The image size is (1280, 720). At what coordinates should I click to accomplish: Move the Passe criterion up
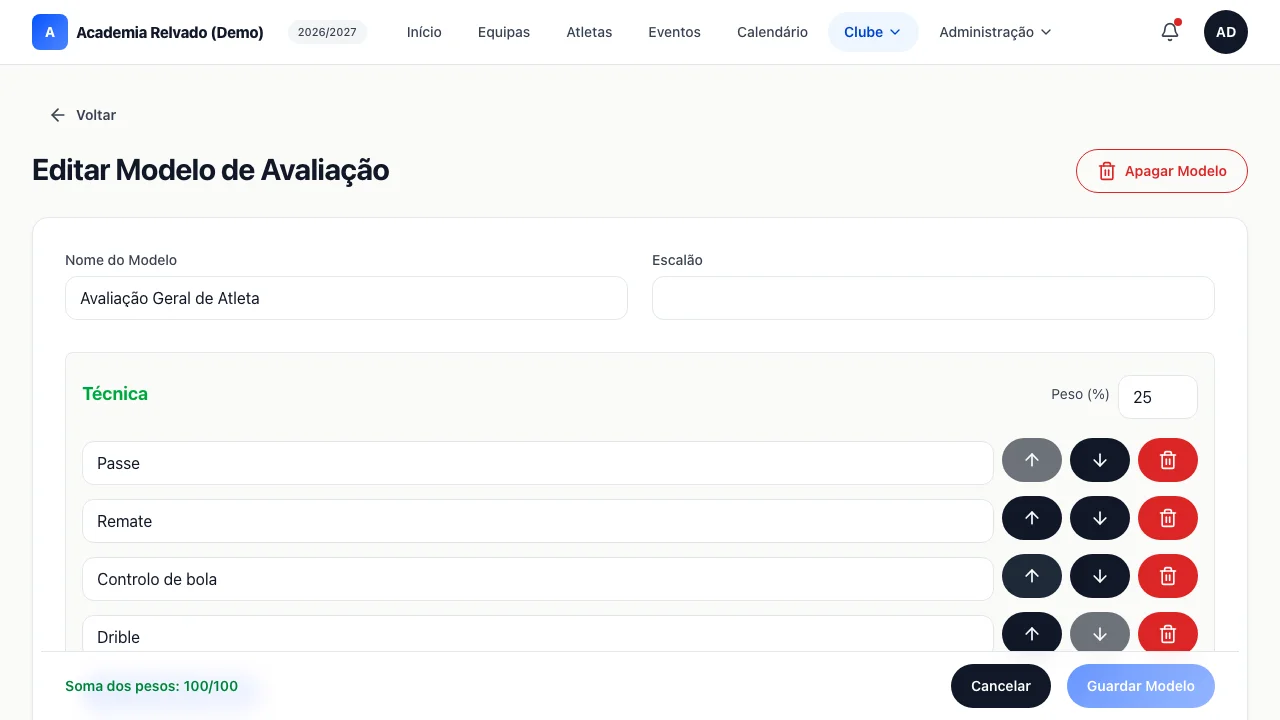tap(1032, 460)
